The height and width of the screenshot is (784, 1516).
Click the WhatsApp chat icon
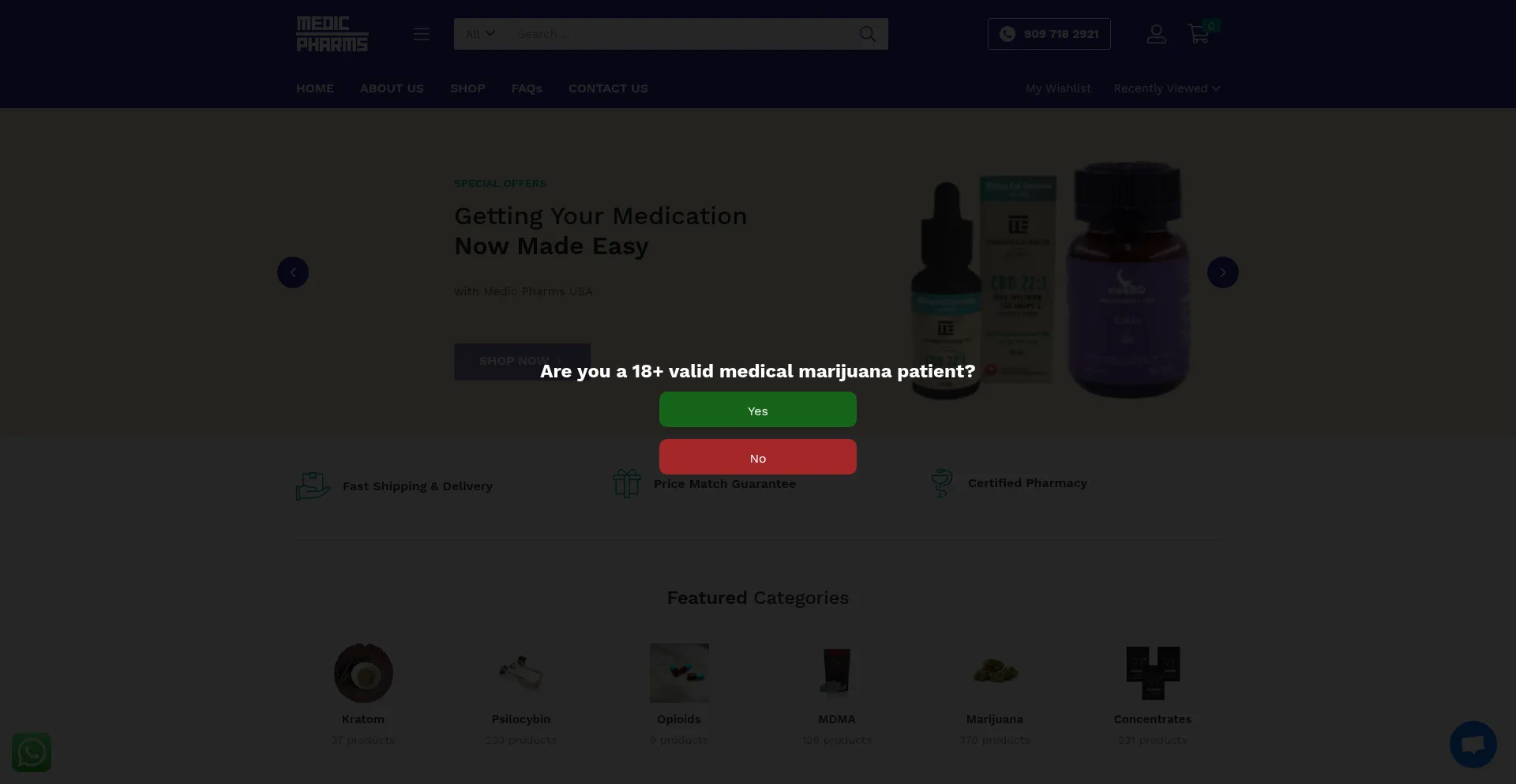[32, 752]
